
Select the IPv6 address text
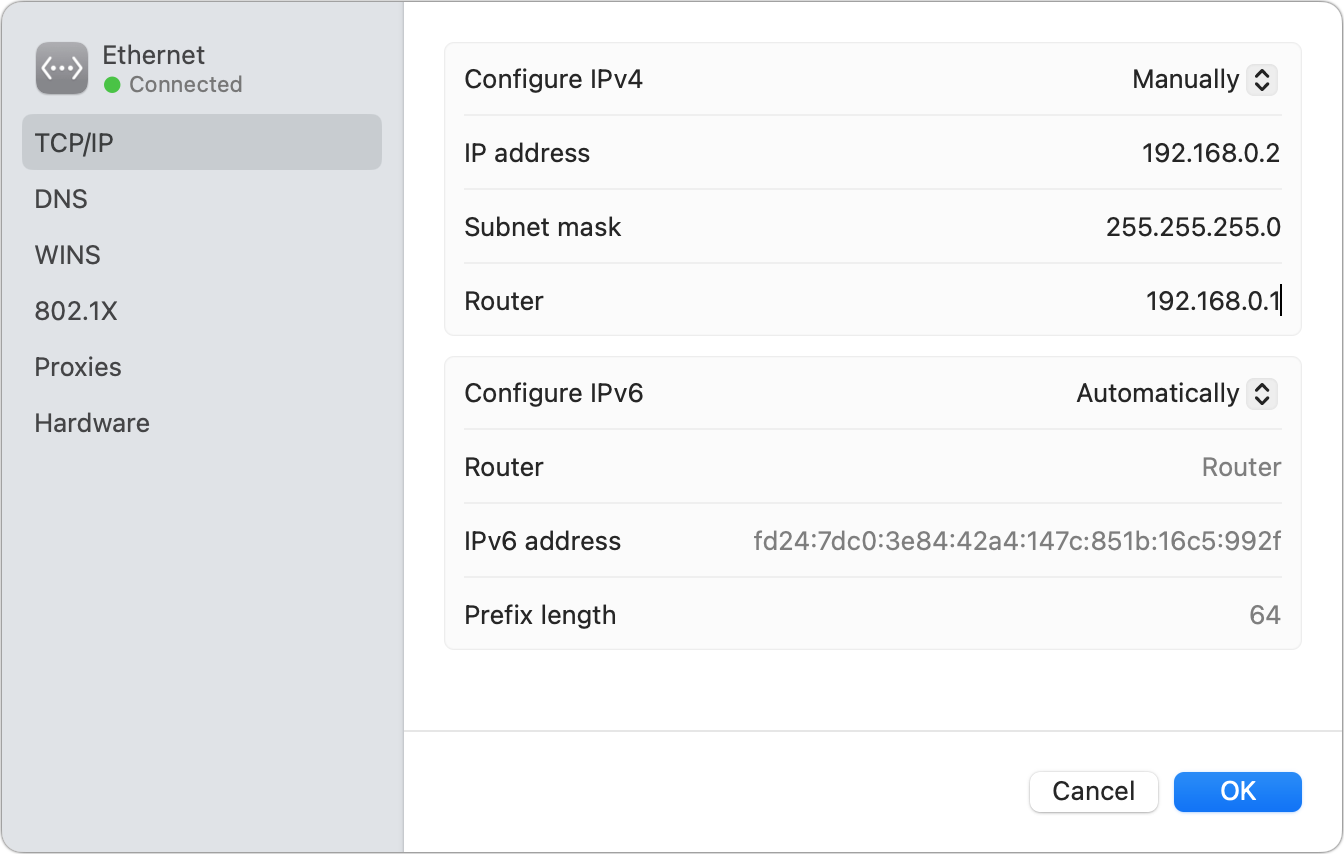point(1016,541)
